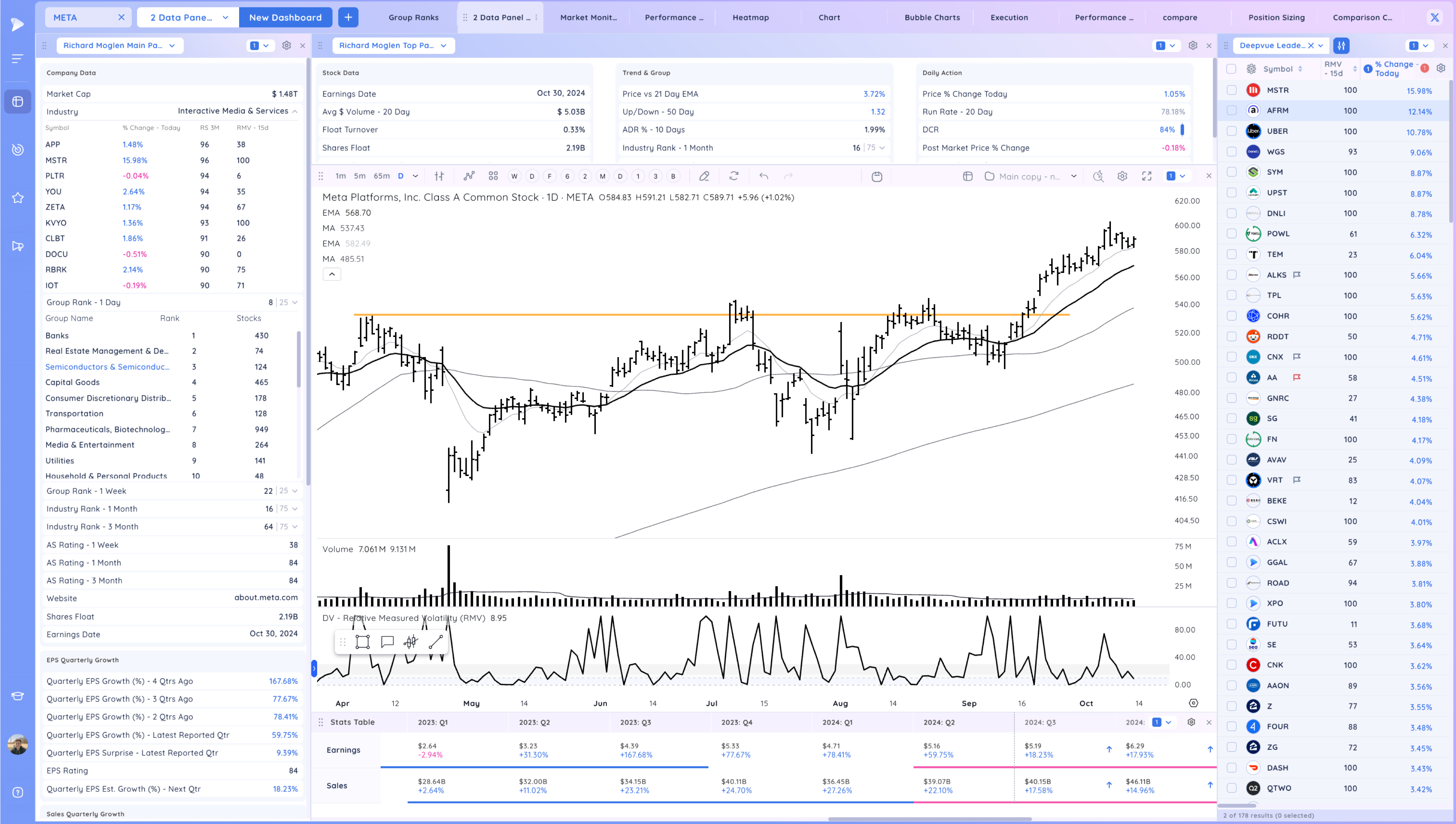Toggle fullscreen chart icon

(1147, 176)
